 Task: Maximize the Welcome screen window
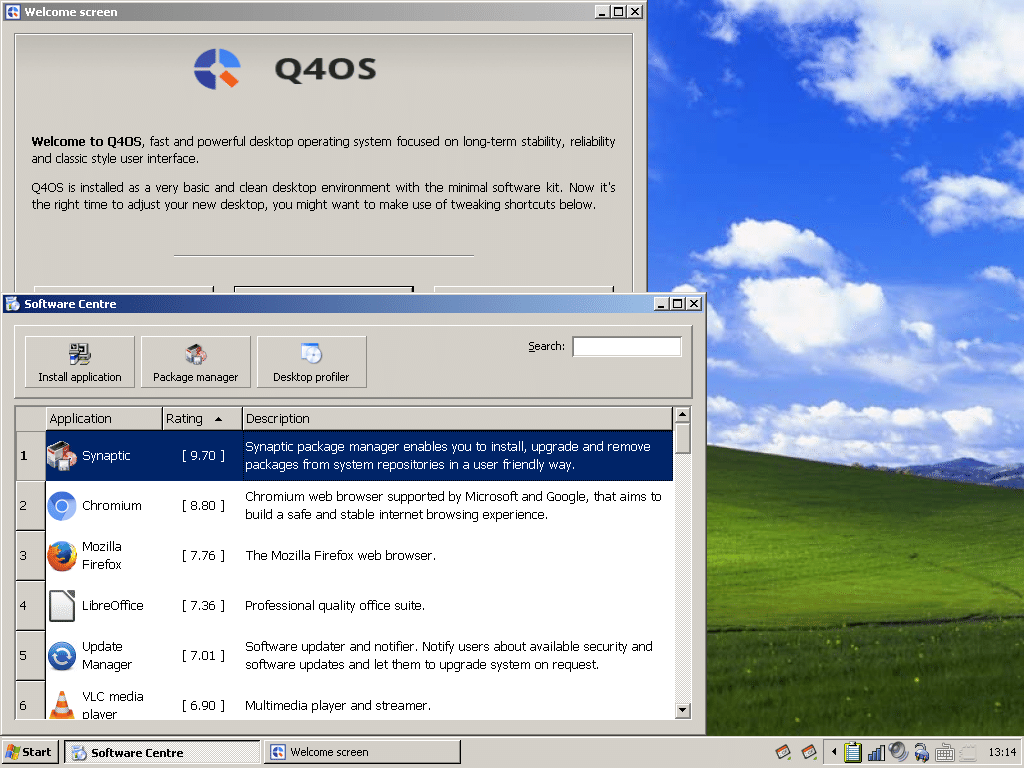point(618,12)
